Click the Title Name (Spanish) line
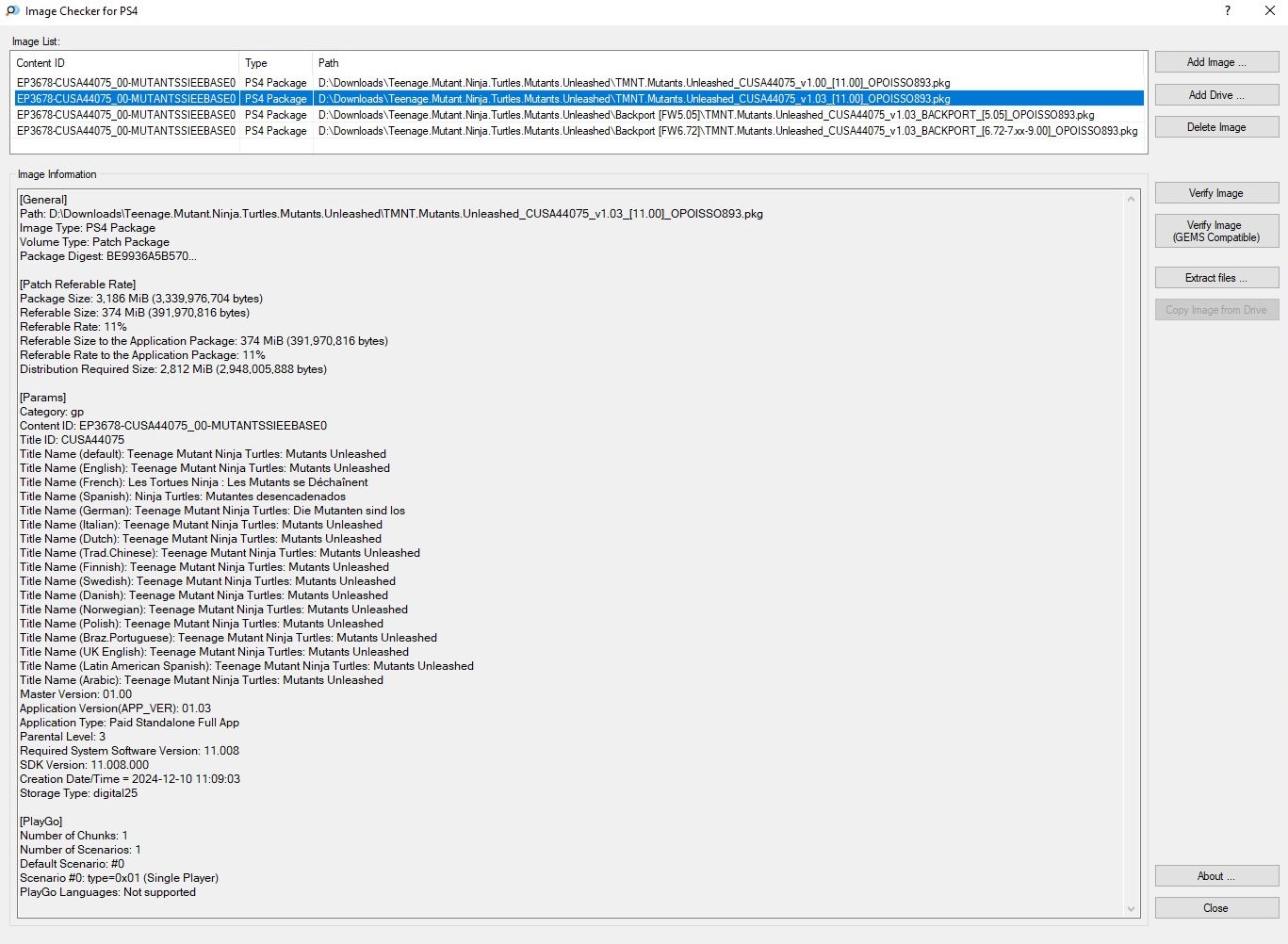 pos(183,496)
